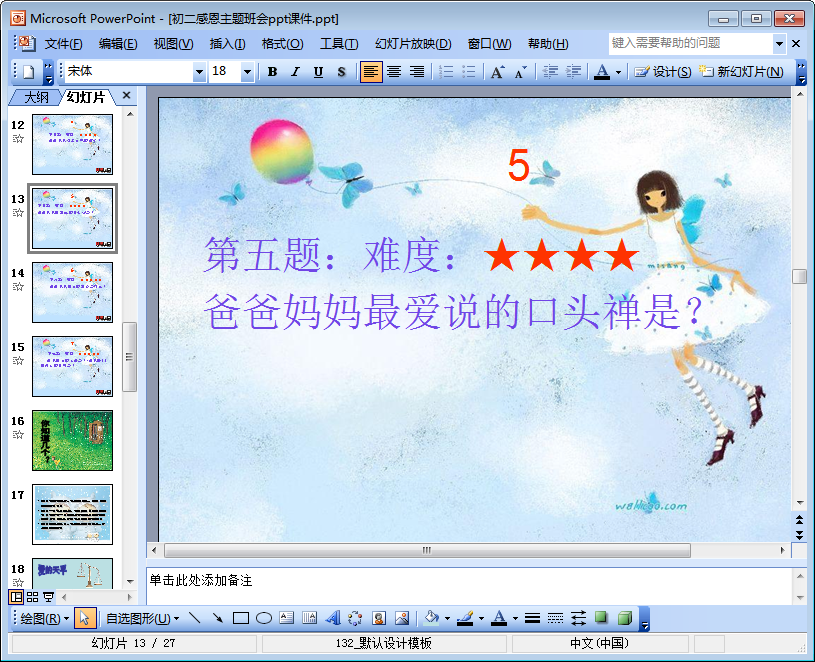Insert Diagram or Organization Chart

pyautogui.click(x=356, y=618)
